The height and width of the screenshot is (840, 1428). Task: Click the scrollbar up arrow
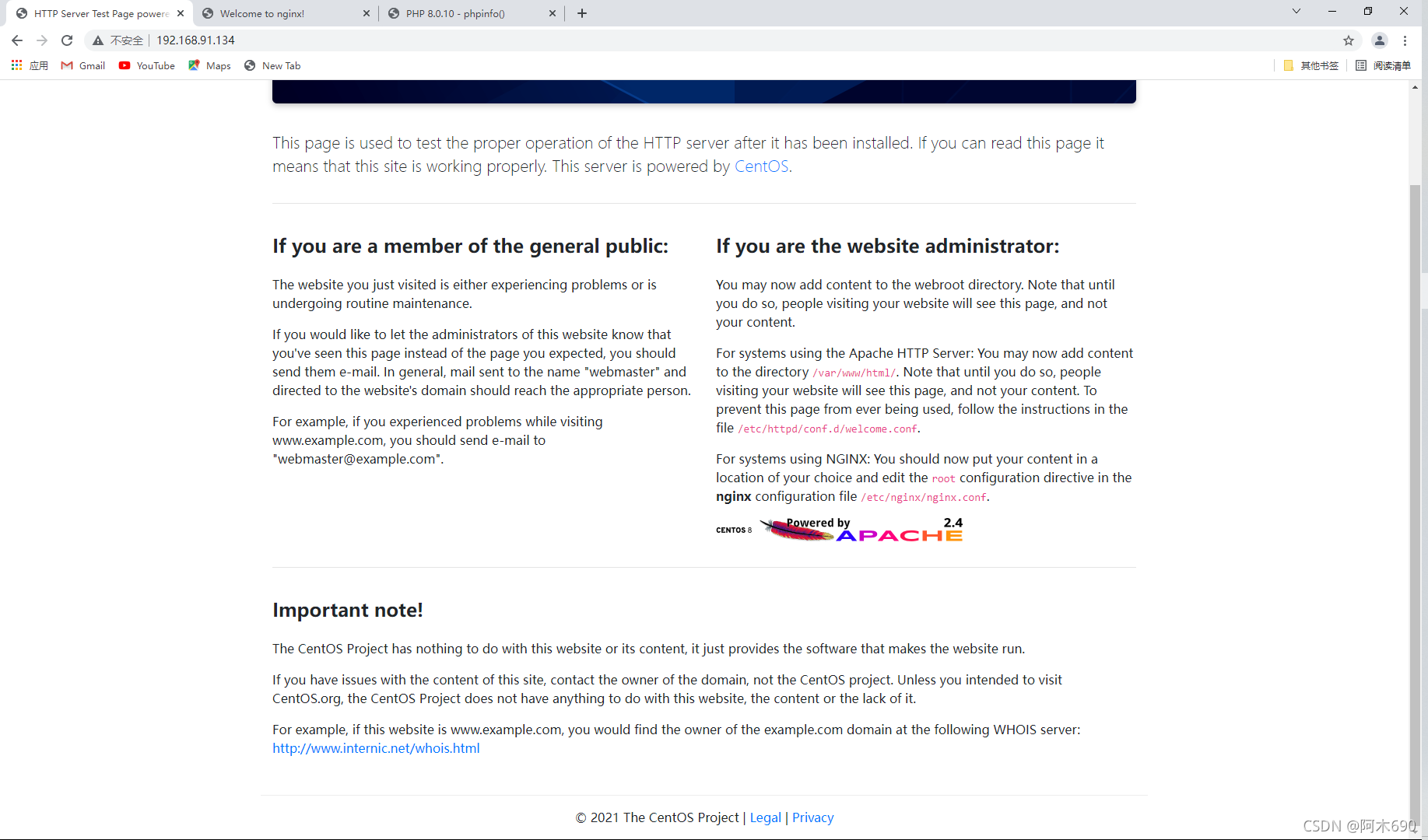[x=1415, y=86]
